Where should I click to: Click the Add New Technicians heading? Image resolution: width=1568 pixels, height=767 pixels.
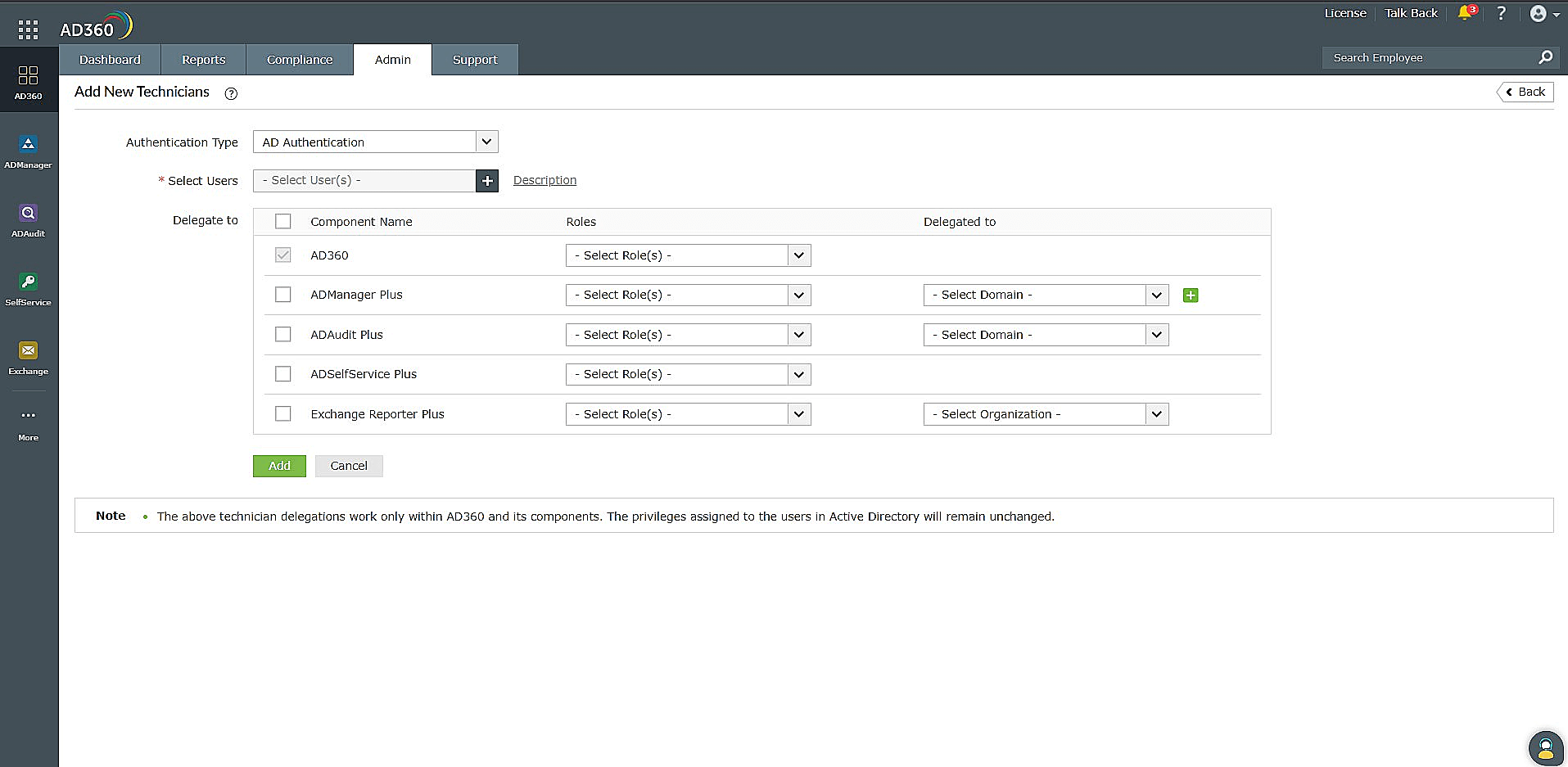click(x=142, y=92)
